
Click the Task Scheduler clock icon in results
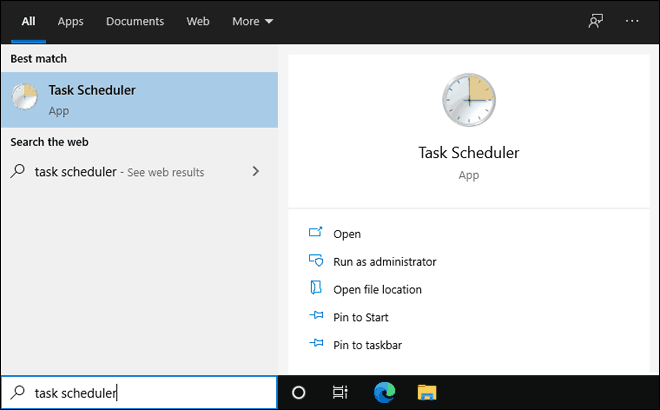coord(24,96)
